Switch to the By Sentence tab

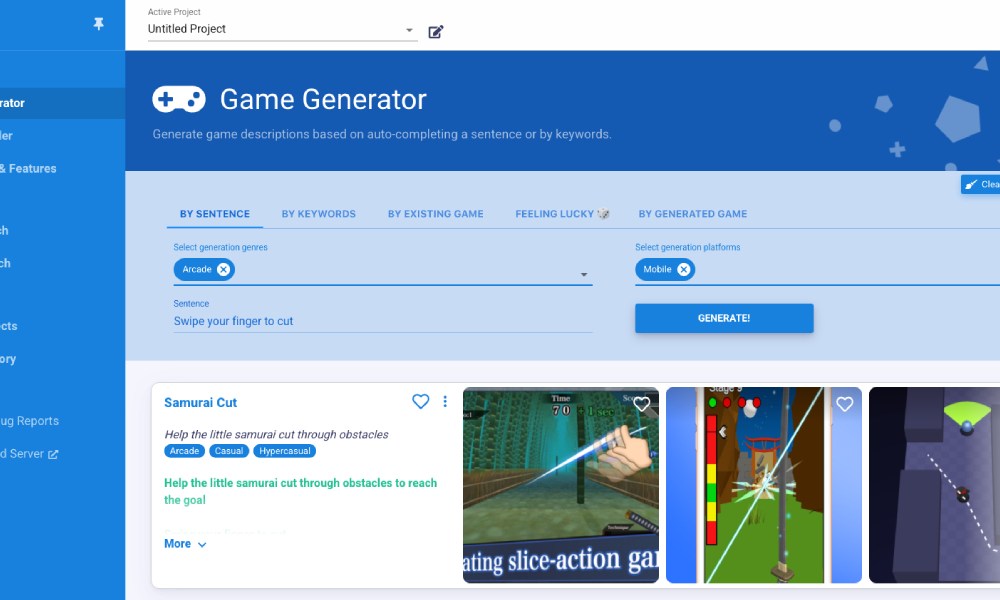click(215, 214)
